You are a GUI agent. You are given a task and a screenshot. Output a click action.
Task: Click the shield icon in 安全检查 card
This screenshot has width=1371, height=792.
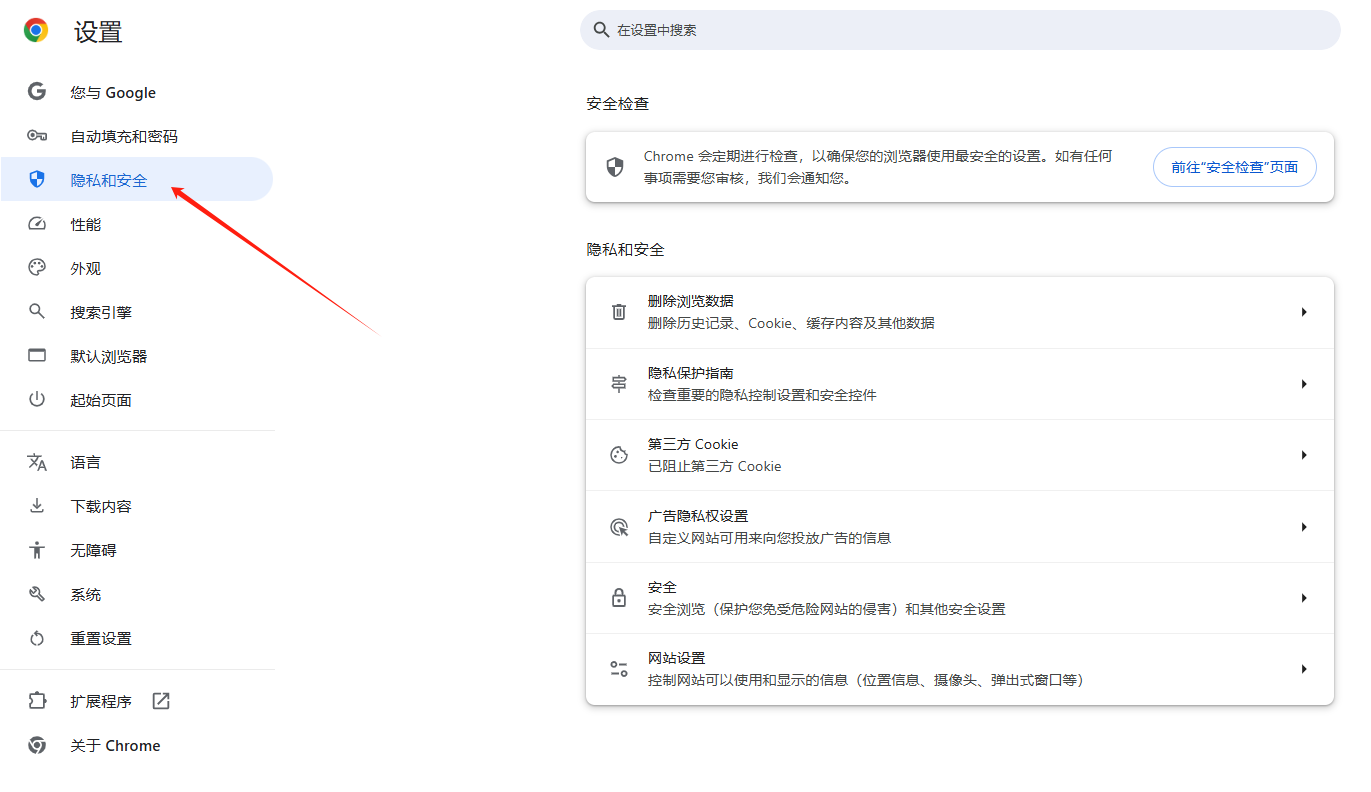tap(616, 167)
